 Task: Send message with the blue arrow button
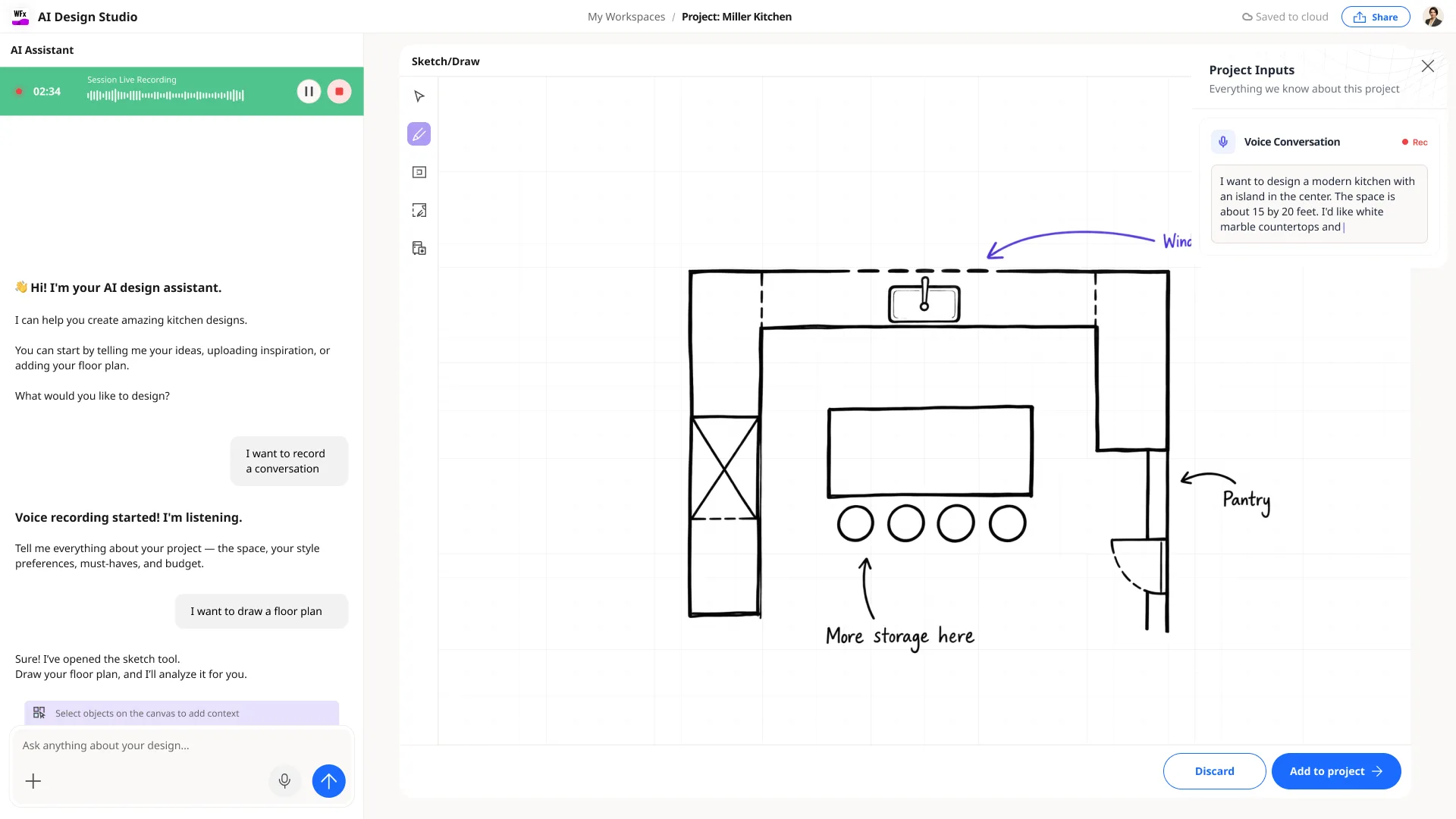328,781
